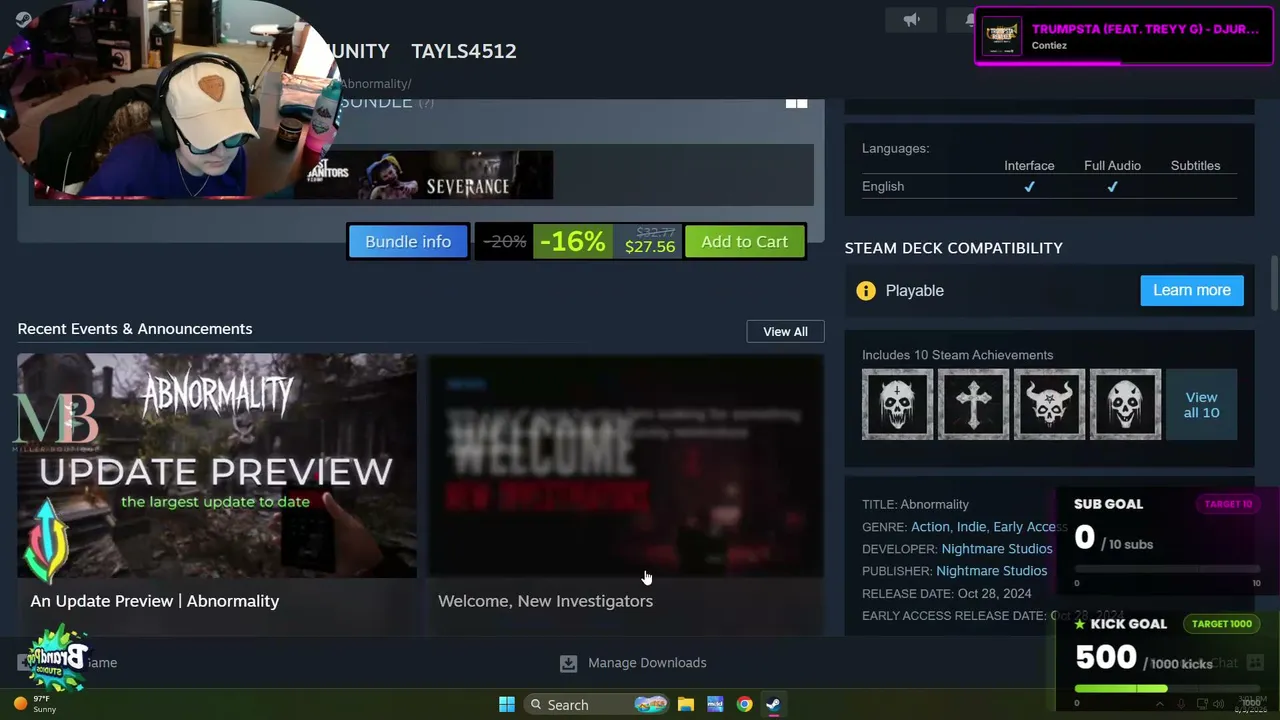This screenshot has width=1280, height=720.
Task: Click the Windows taskbar Search box
Action: 596,704
